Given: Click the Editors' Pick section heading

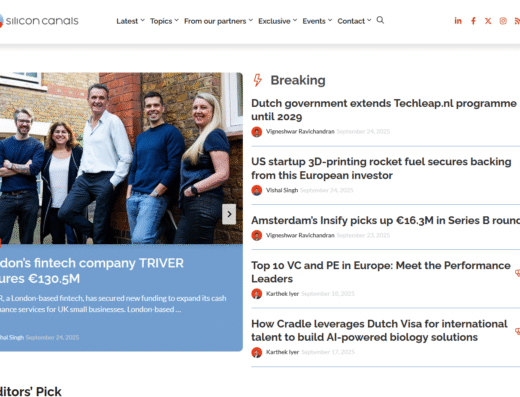Looking at the screenshot, I should (x=31, y=391).
